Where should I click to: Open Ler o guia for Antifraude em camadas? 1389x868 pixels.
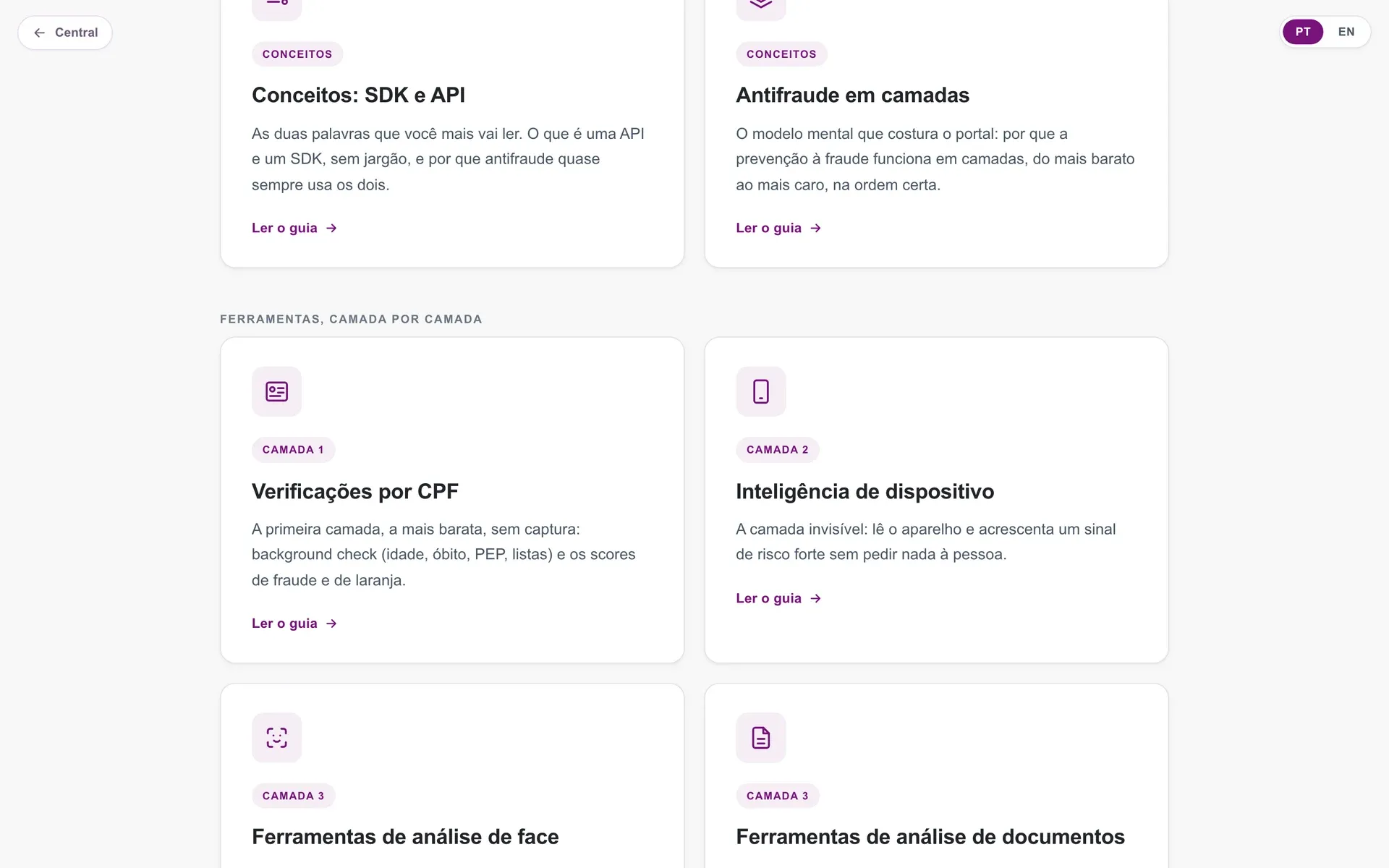[778, 228]
